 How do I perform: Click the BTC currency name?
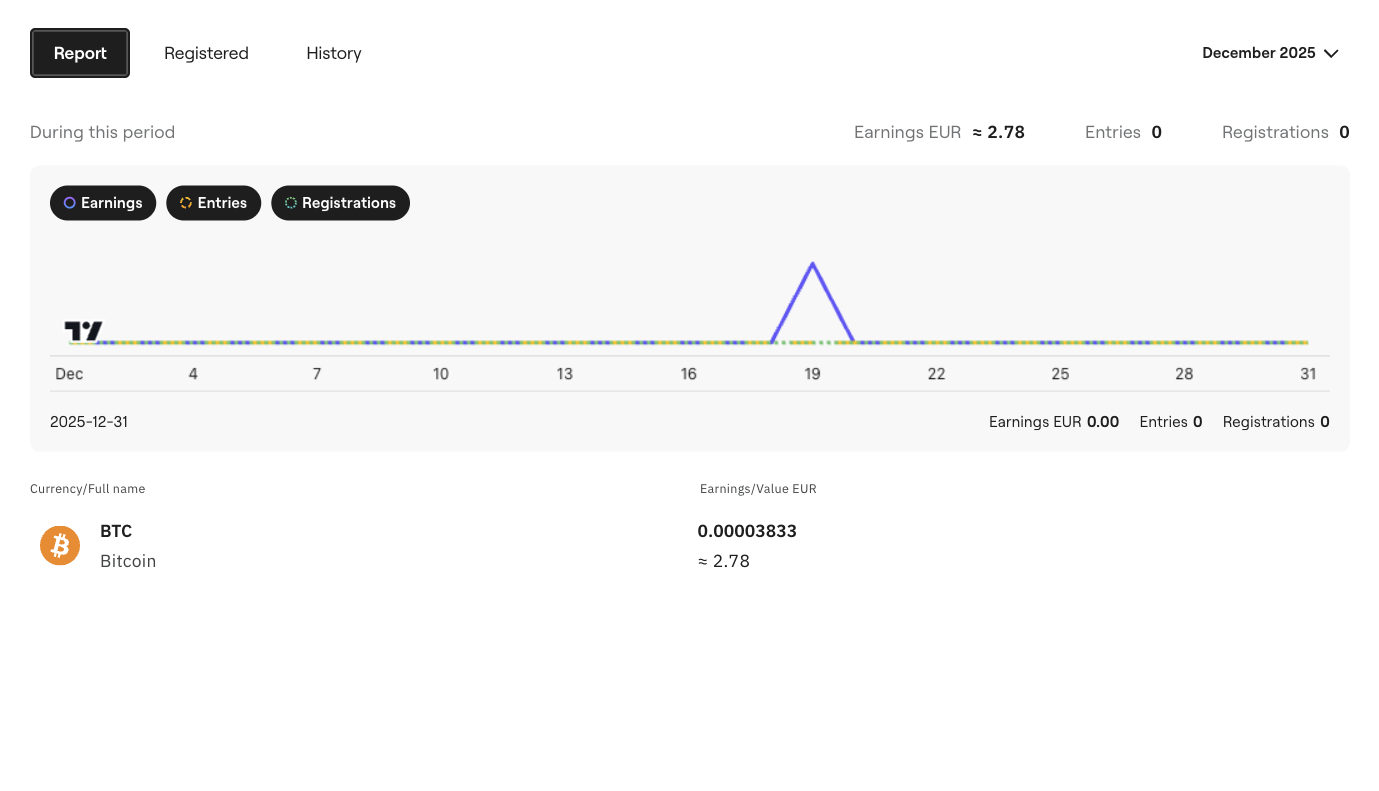116,531
